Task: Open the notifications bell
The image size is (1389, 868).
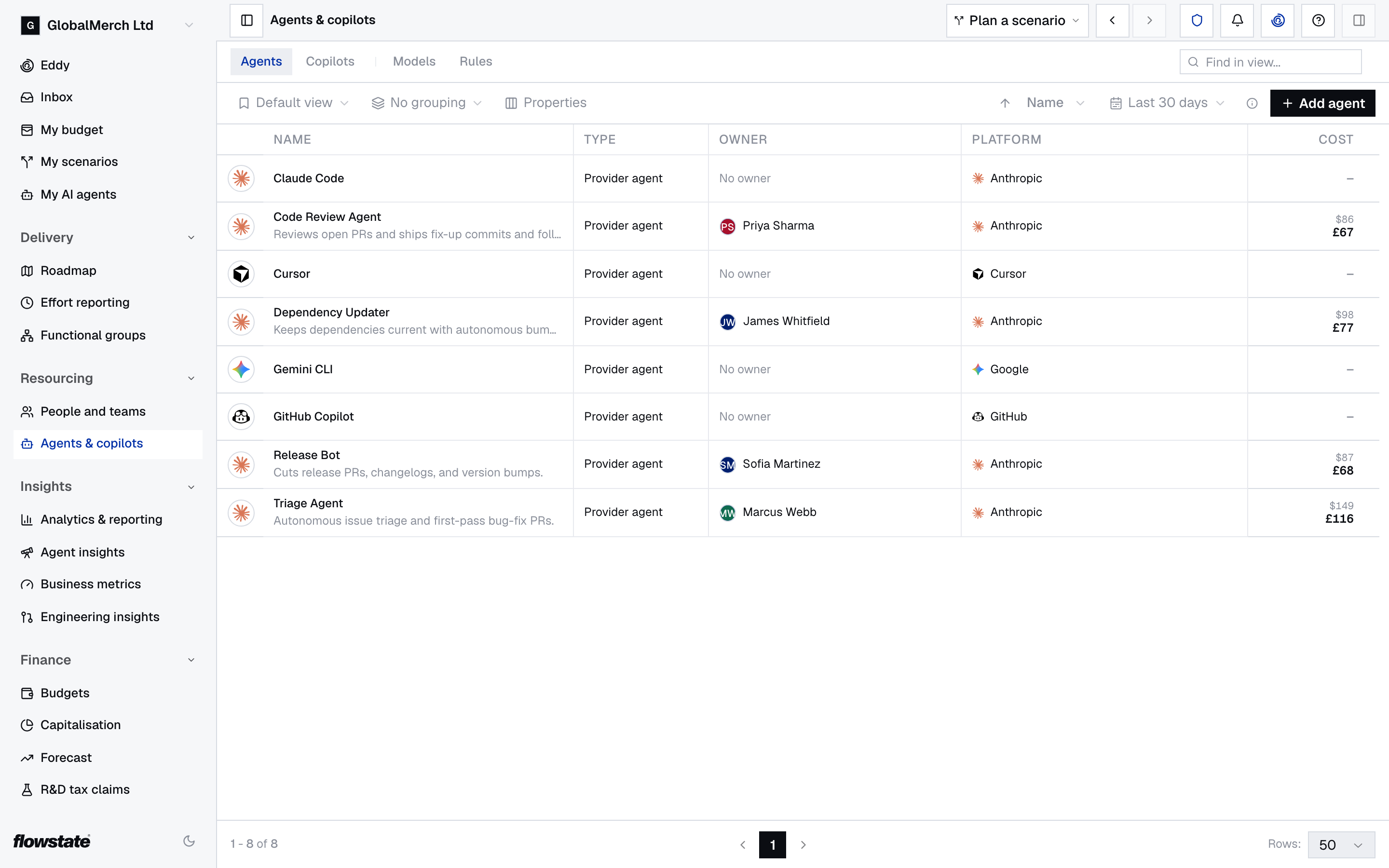Action: pos(1237,21)
